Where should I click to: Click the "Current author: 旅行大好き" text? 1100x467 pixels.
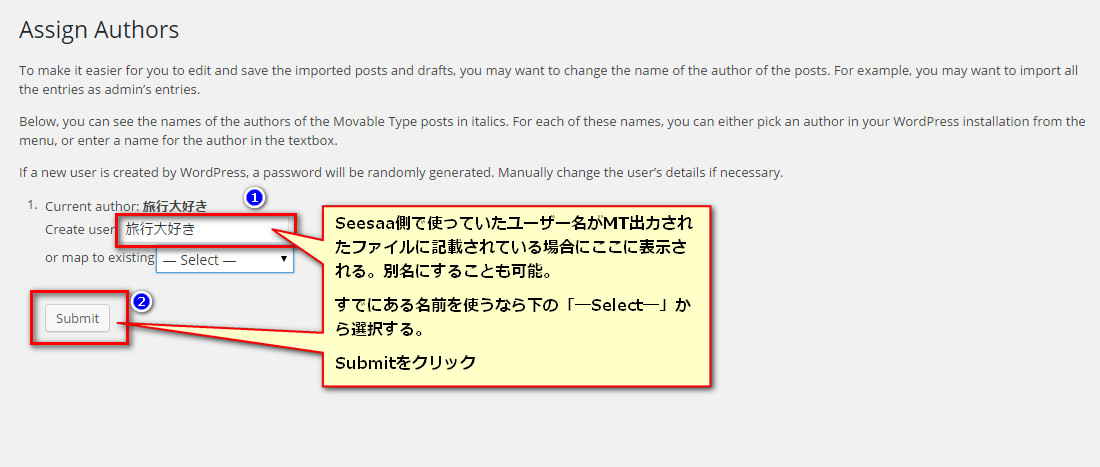click(126, 206)
